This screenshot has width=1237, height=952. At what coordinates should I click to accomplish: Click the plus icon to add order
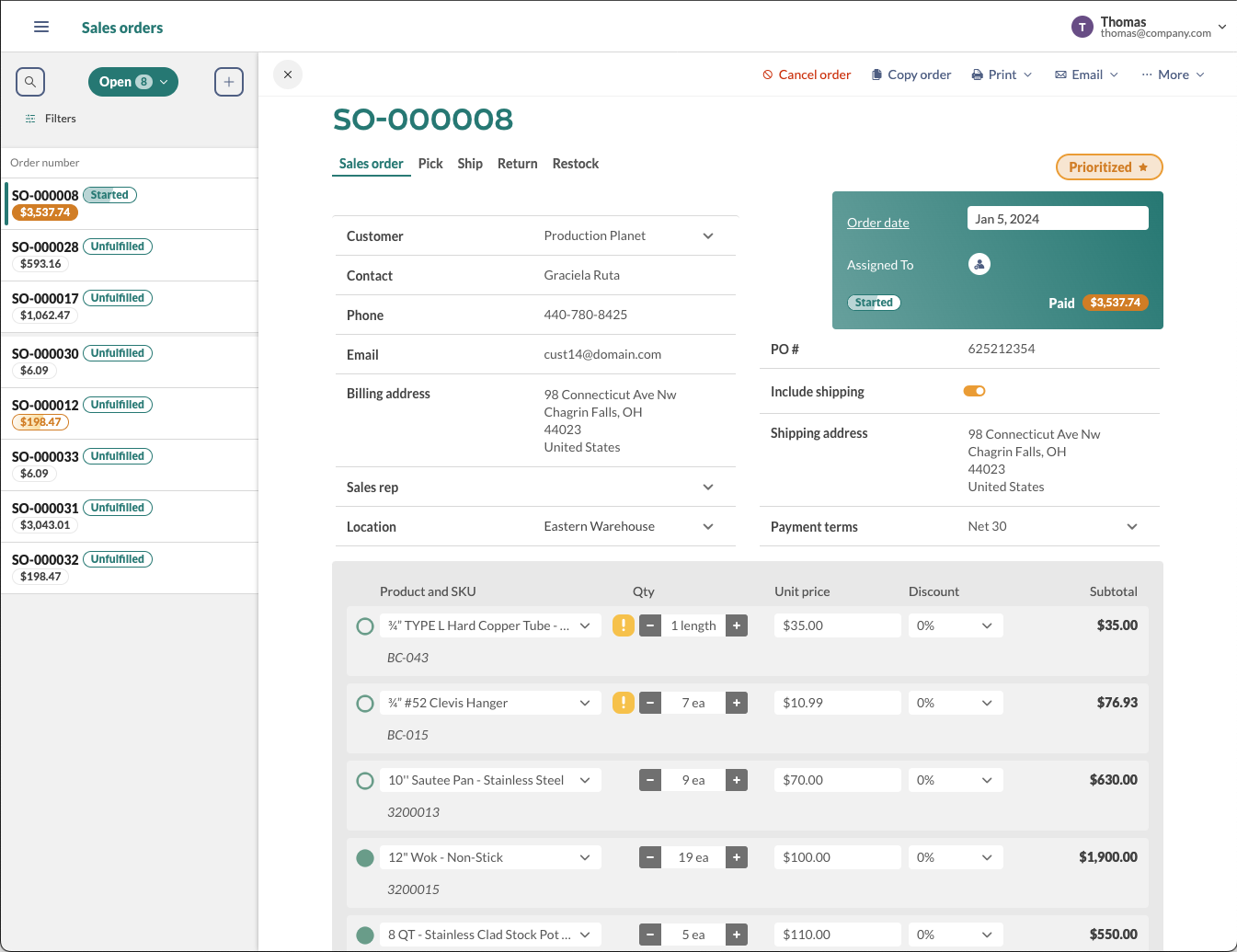pos(229,82)
